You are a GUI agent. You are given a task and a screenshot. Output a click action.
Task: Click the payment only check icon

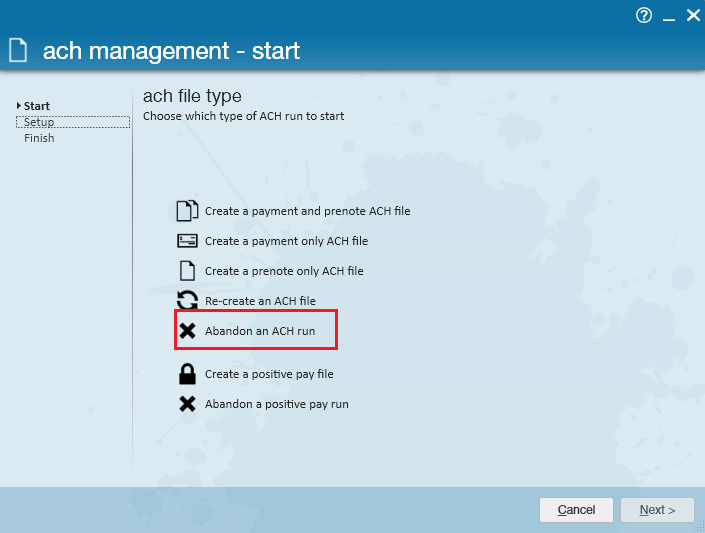187,241
